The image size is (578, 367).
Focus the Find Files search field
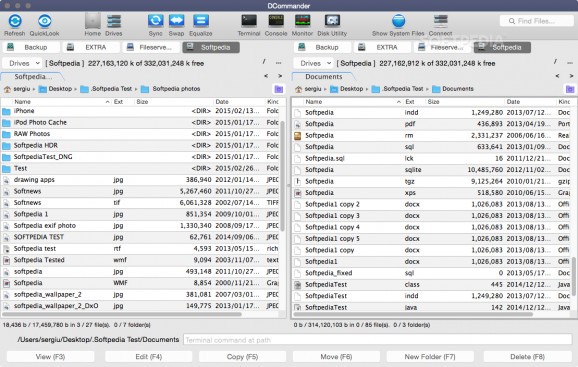pos(536,21)
